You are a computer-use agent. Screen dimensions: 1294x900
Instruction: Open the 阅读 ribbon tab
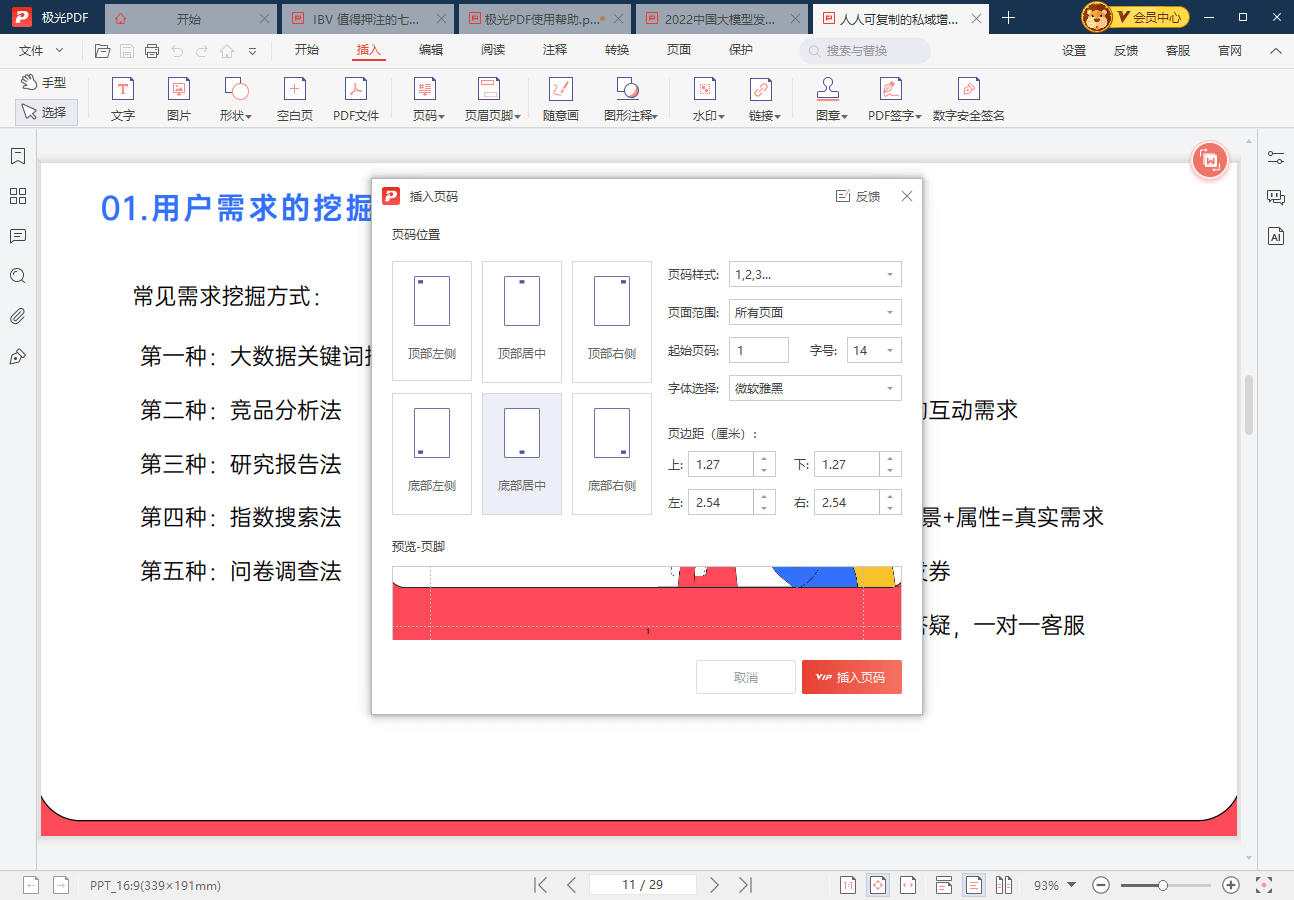click(493, 50)
